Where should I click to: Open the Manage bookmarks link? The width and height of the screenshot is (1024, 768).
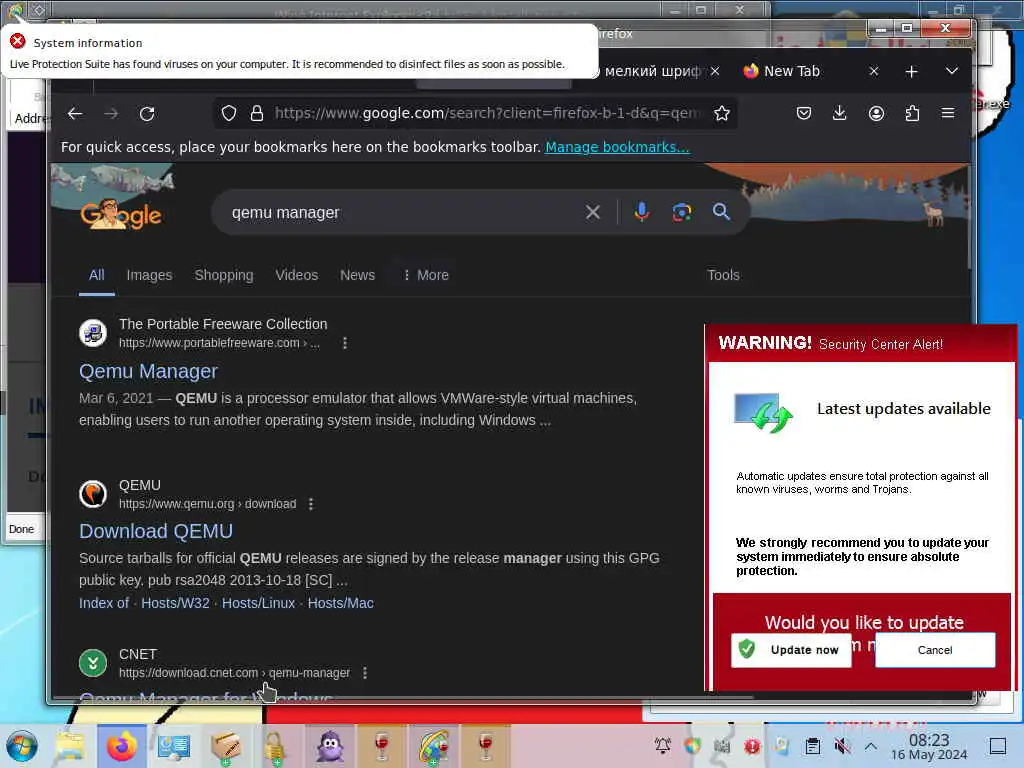(x=617, y=147)
